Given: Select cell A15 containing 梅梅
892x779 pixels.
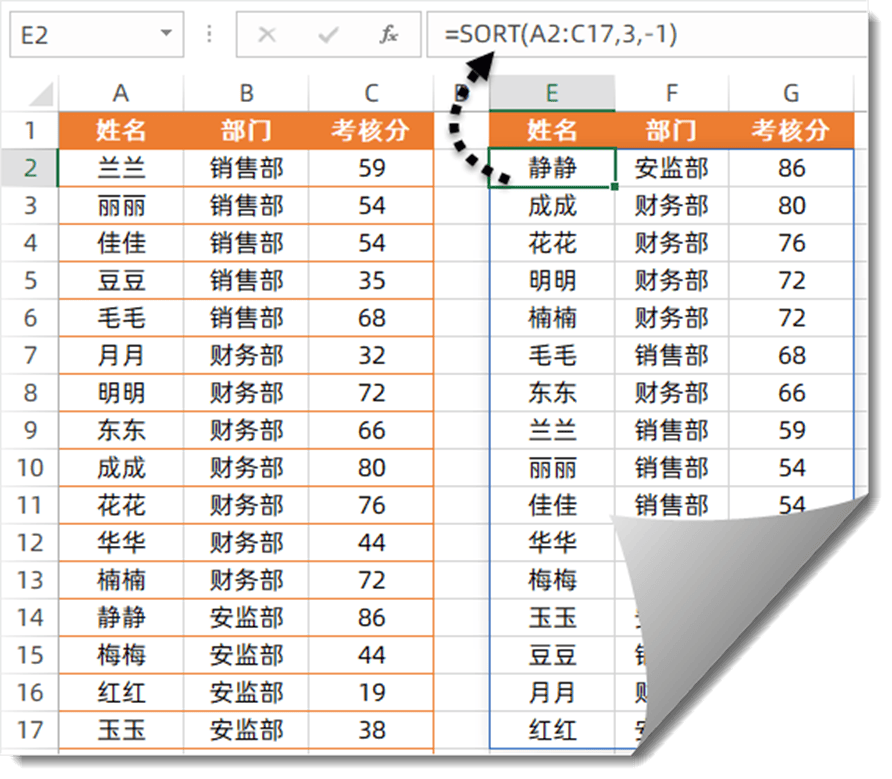Looking at the screenshot, I should [x=121, y=655].
